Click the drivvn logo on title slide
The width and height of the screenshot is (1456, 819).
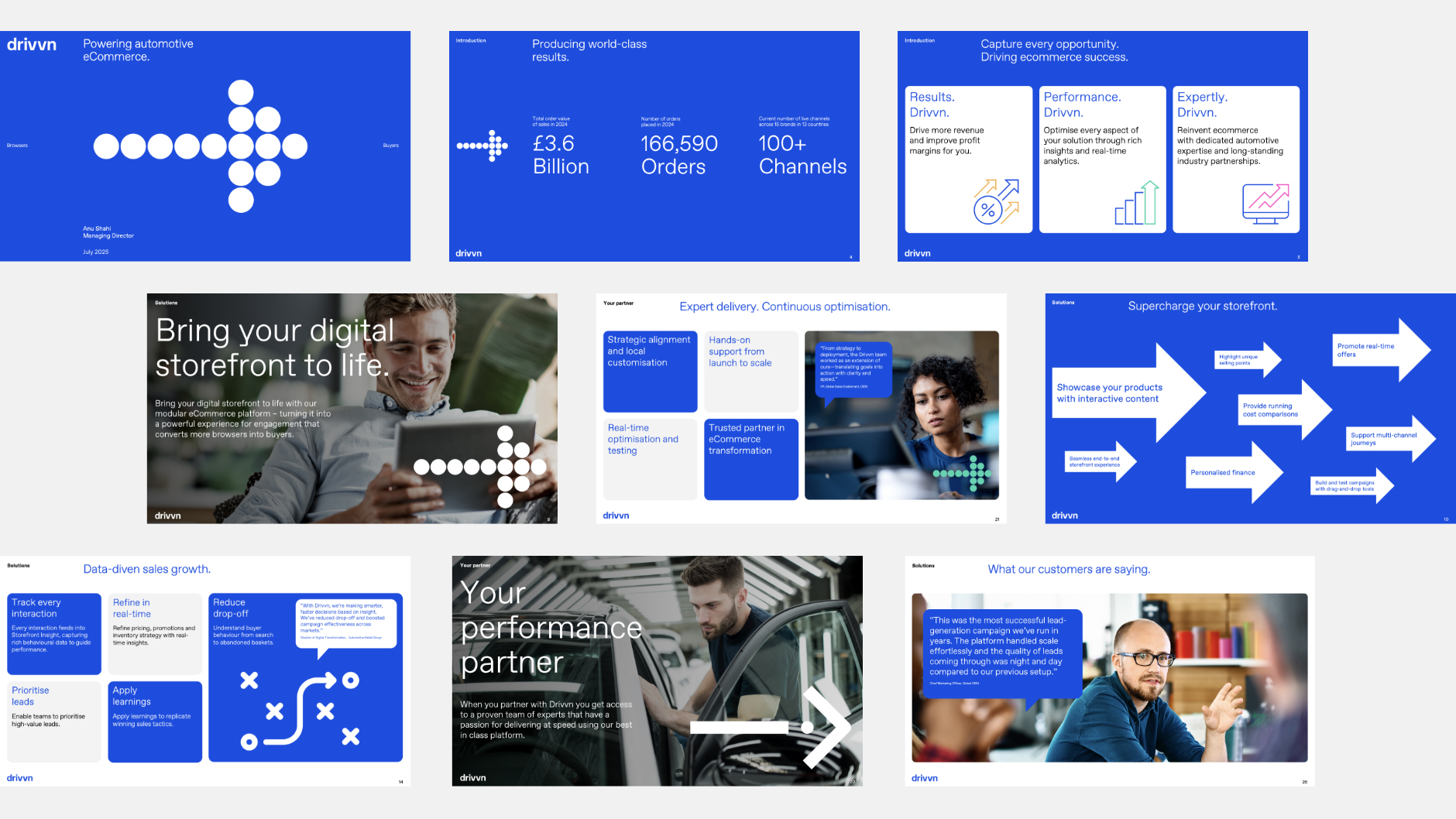click(x=32, y=45)
